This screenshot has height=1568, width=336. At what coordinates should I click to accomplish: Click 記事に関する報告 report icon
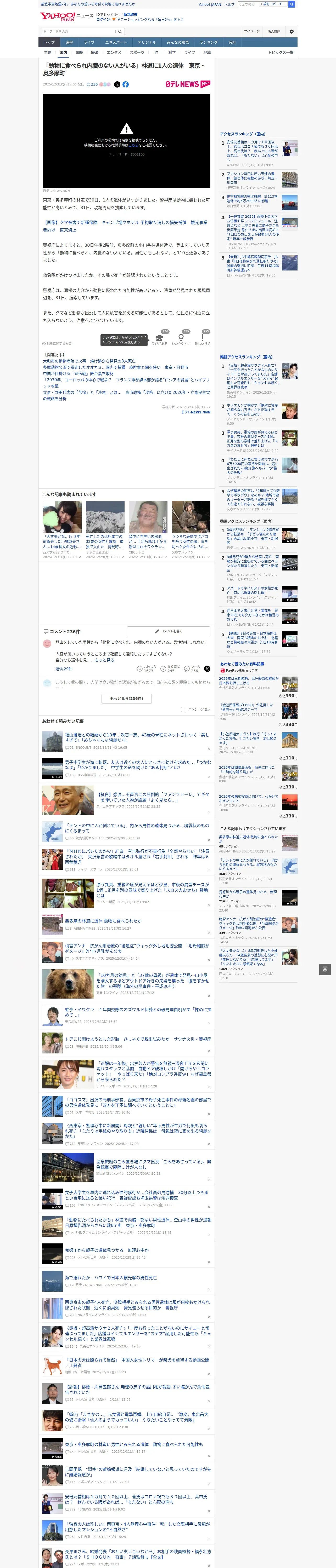pos(57,343)
